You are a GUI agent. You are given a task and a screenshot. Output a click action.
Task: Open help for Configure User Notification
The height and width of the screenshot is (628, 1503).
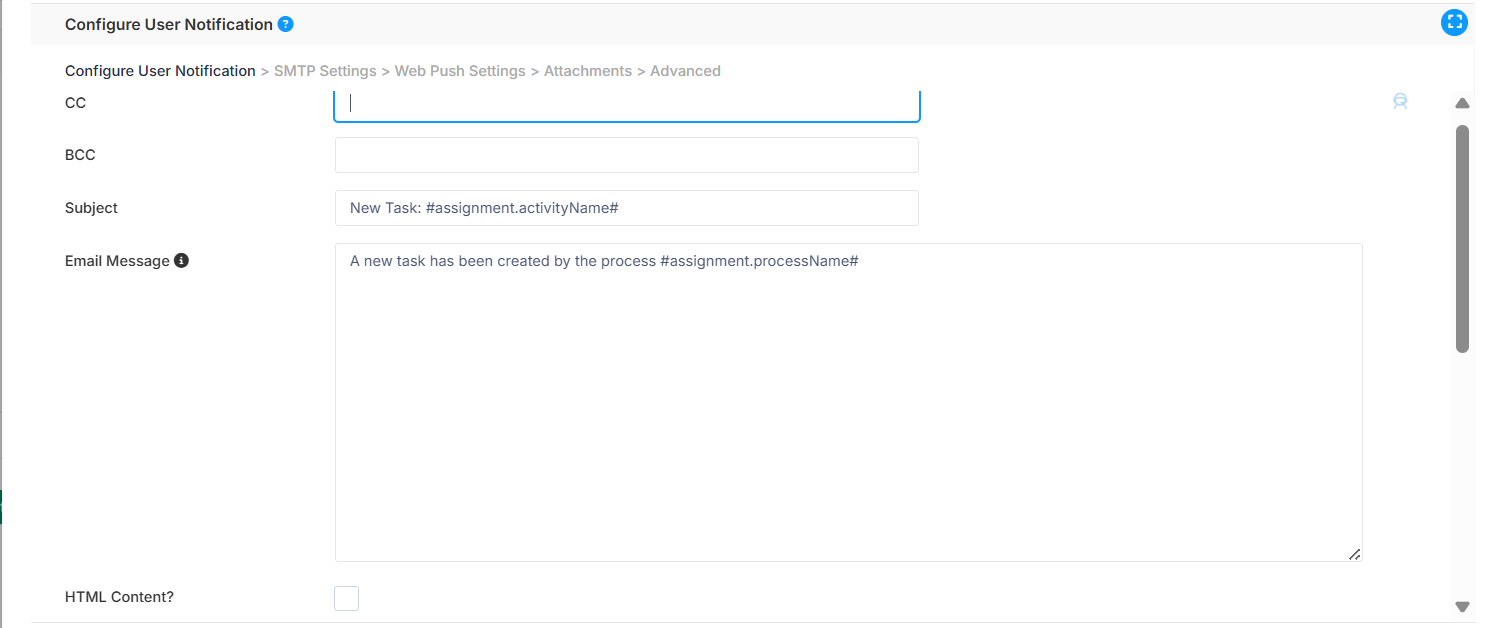pos(285,24)
